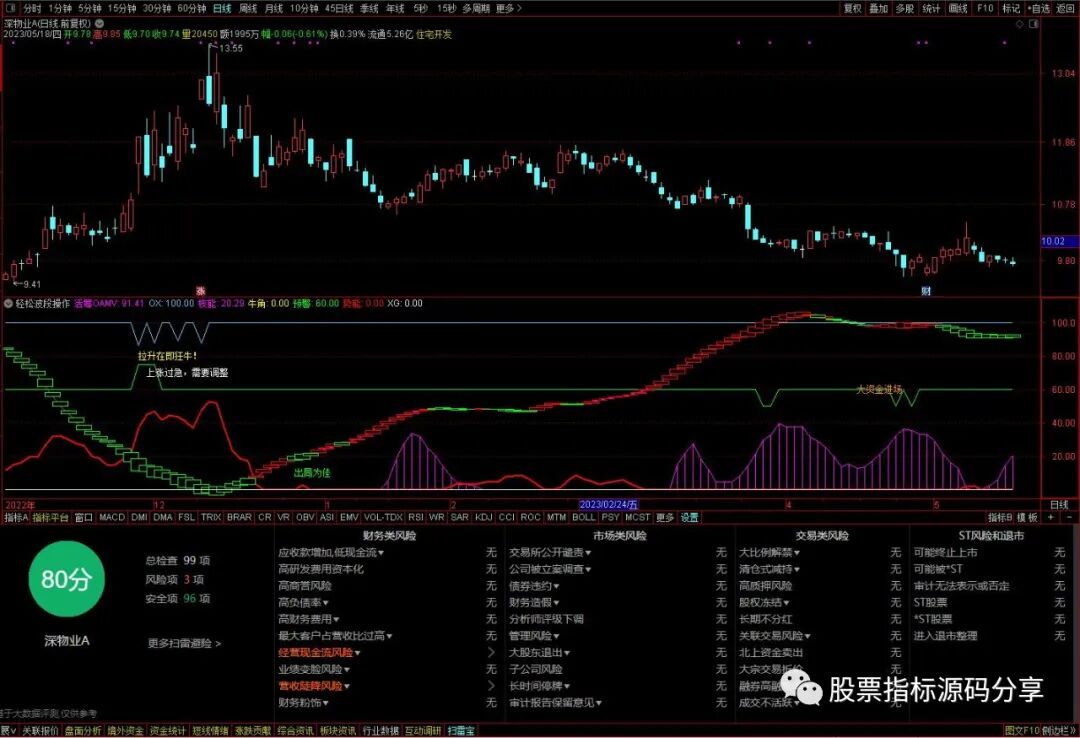This screenshot has width=1080, height=738.
Task: Open 经营现金流风险 detail arrow
Action: 491,652
